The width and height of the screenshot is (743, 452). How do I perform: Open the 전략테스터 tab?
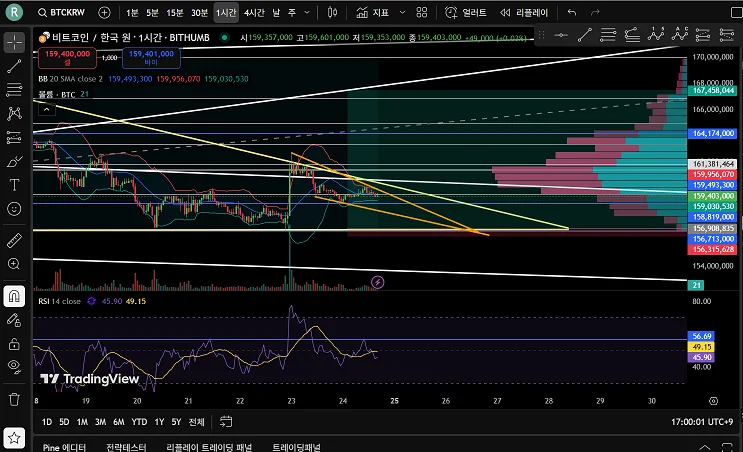[126, 447]
